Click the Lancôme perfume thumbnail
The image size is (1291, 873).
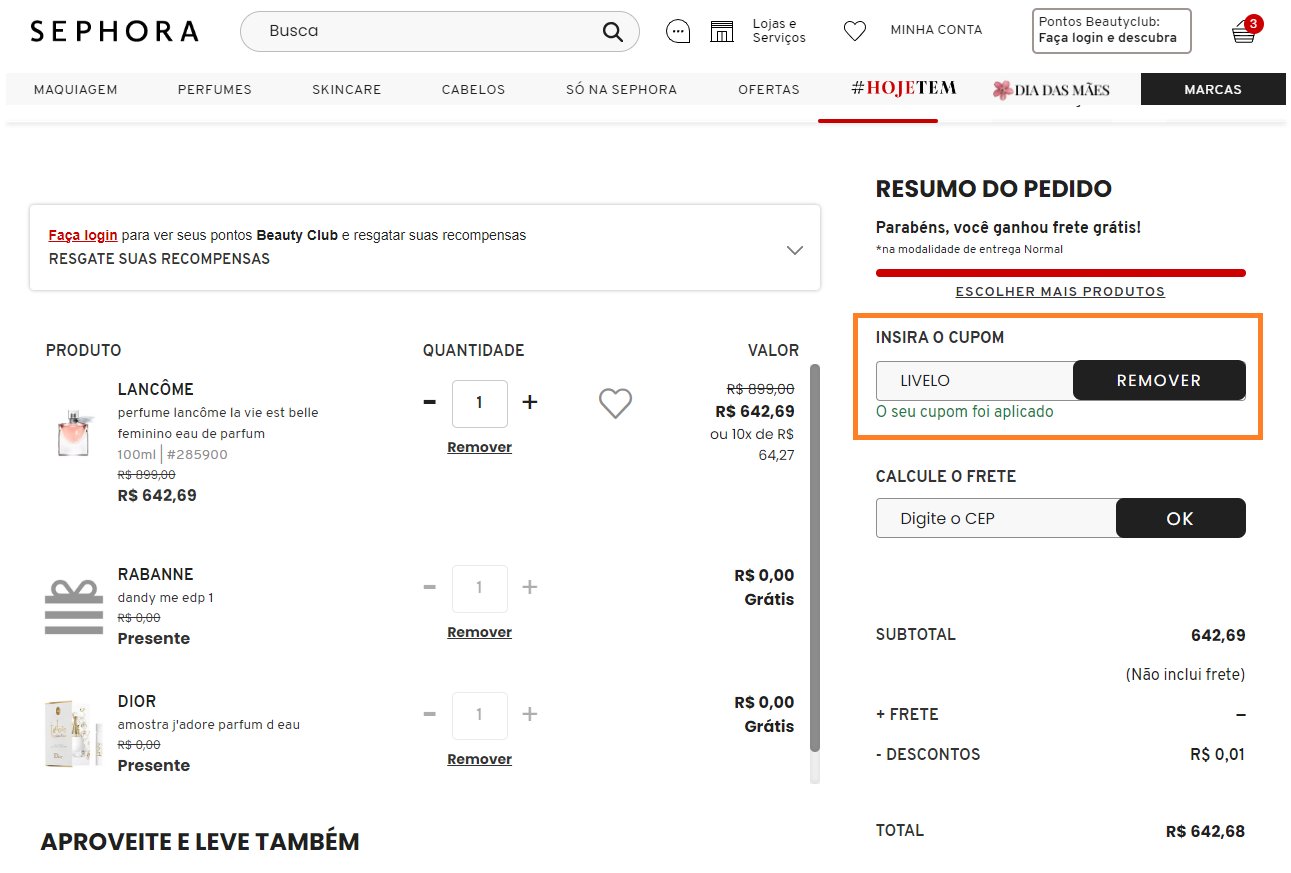pos(74,431)
